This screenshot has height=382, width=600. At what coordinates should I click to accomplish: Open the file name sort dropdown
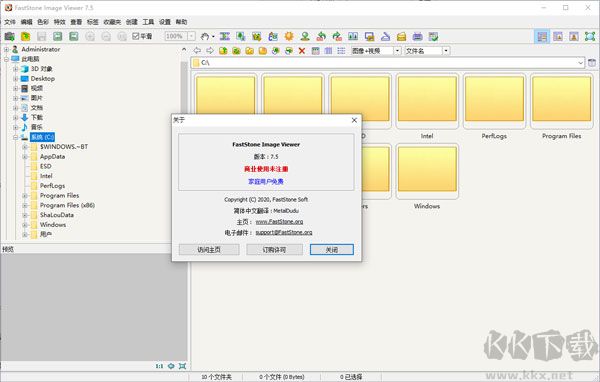tap(446, 51)
